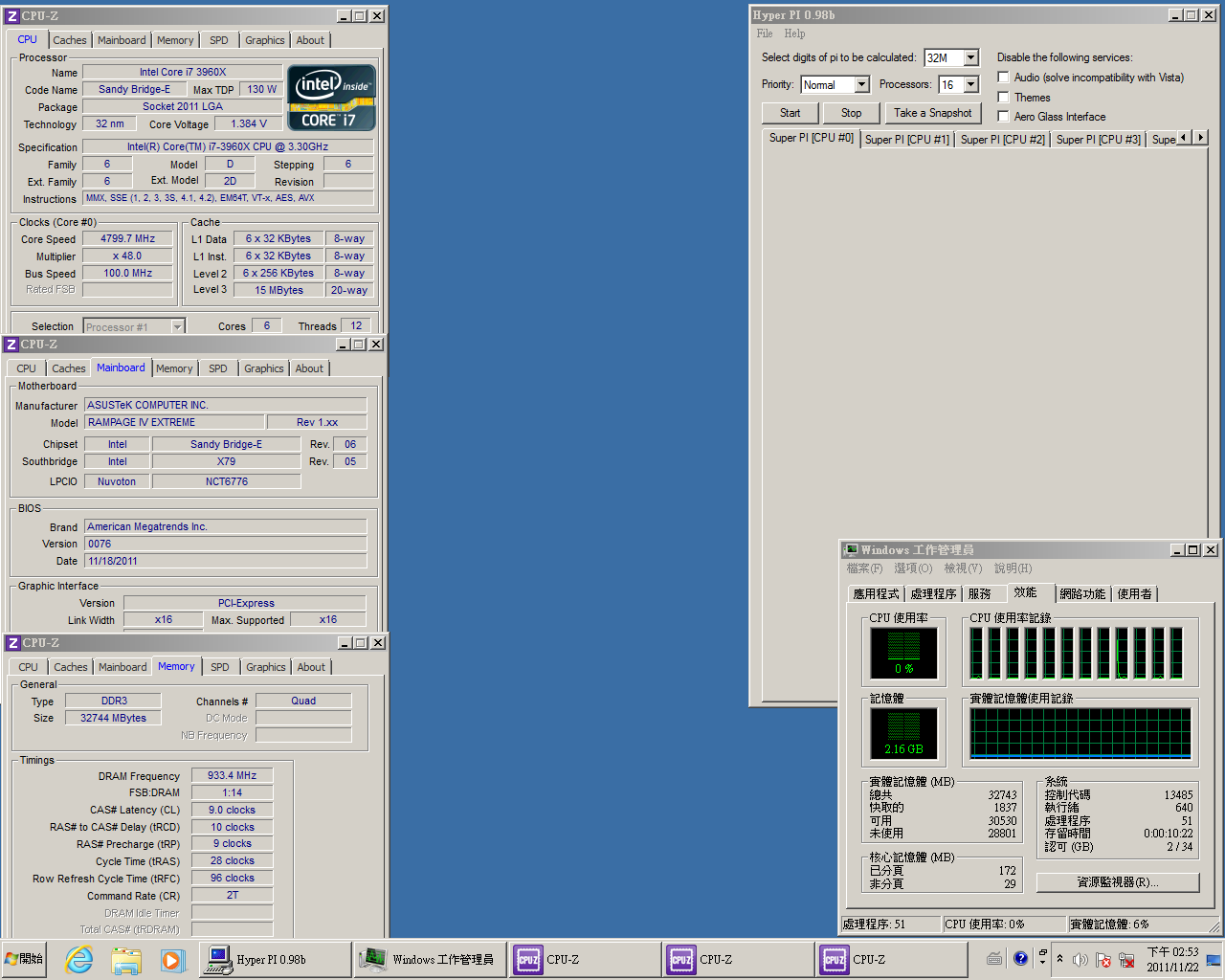The height and width of the screenshot is (980, 1225).
Task: Click the title bar icon of Task Manager window
Action: pos(851,550)
